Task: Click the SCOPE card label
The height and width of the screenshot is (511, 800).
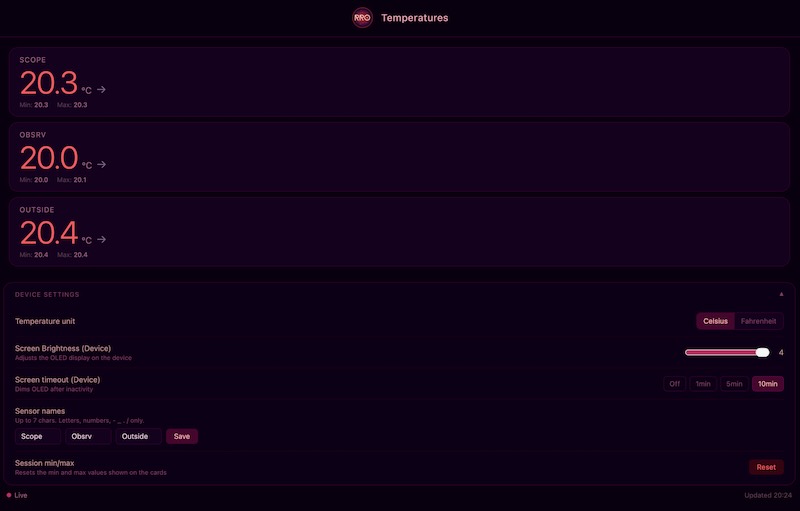Action: [x=33, y=60]
